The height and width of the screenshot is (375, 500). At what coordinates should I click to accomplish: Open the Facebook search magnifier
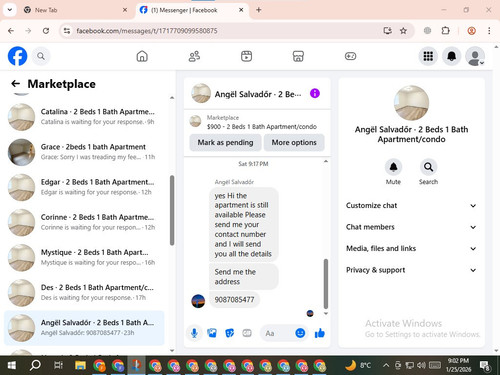tap(41, 56)
